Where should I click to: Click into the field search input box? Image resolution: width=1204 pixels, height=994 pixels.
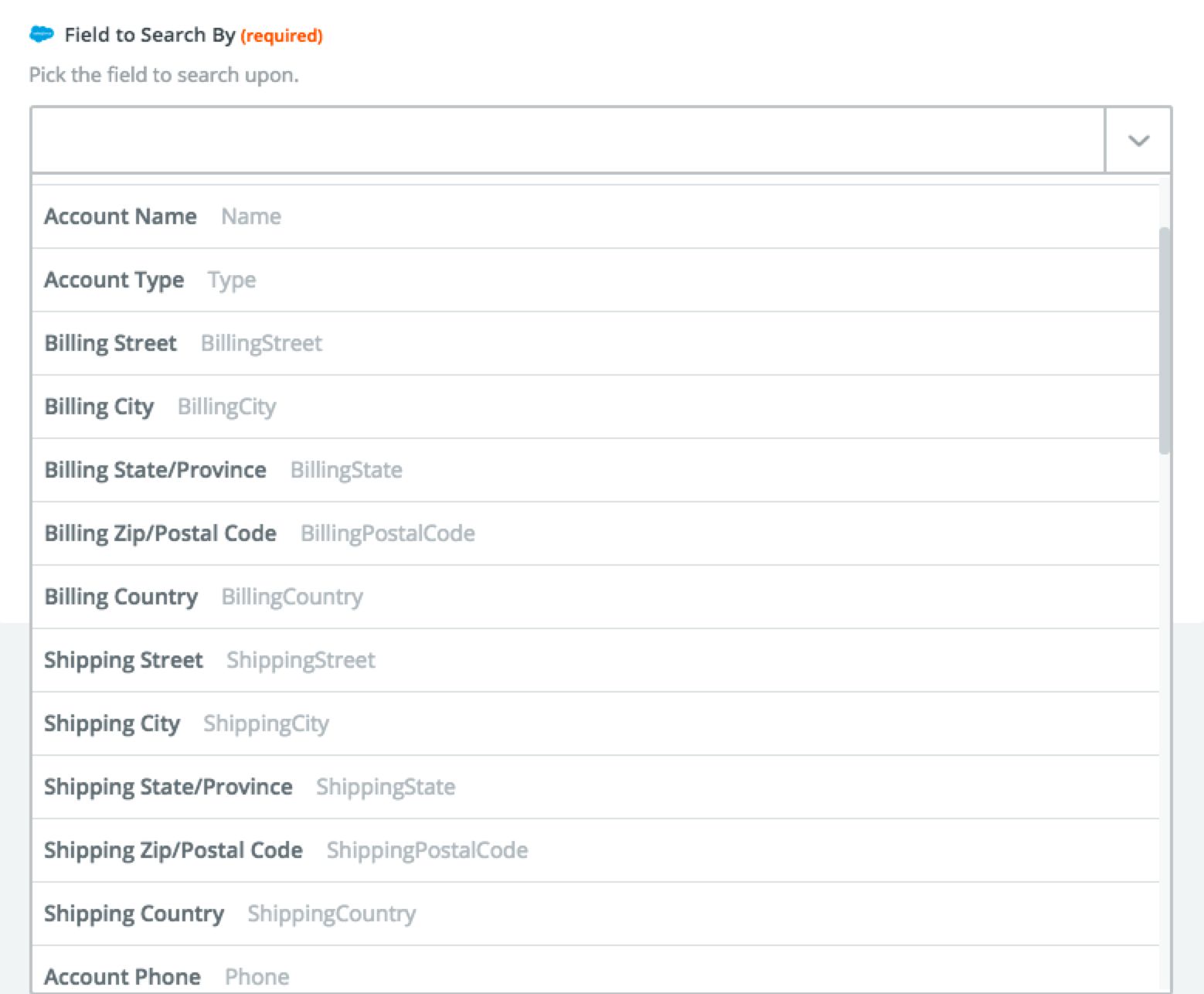(x=567, y=141)
